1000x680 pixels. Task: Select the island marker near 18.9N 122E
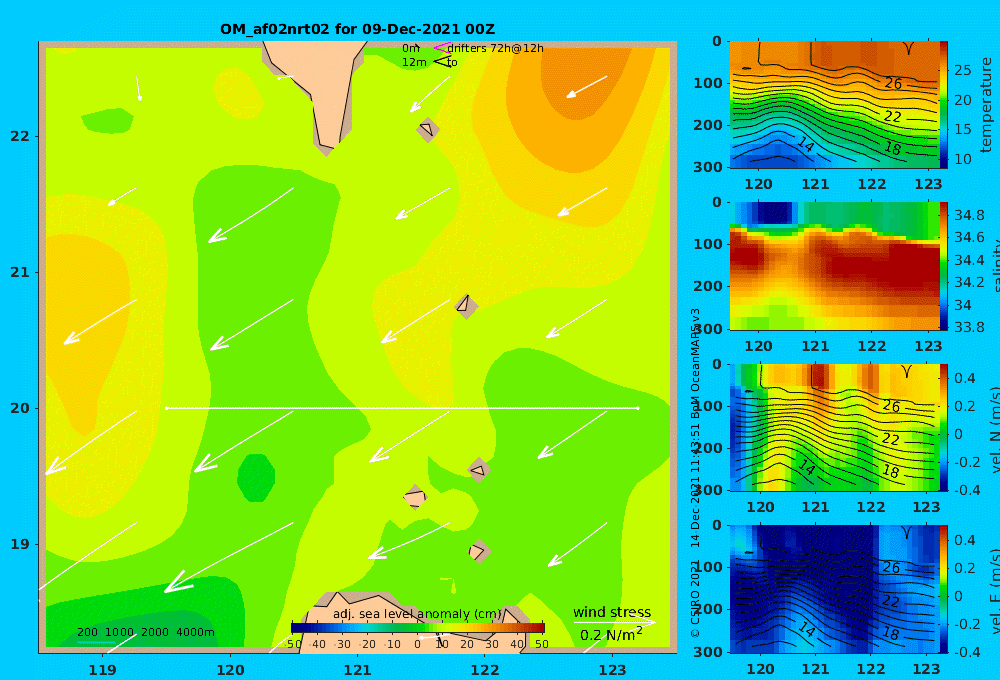click(x=478, y=551)
